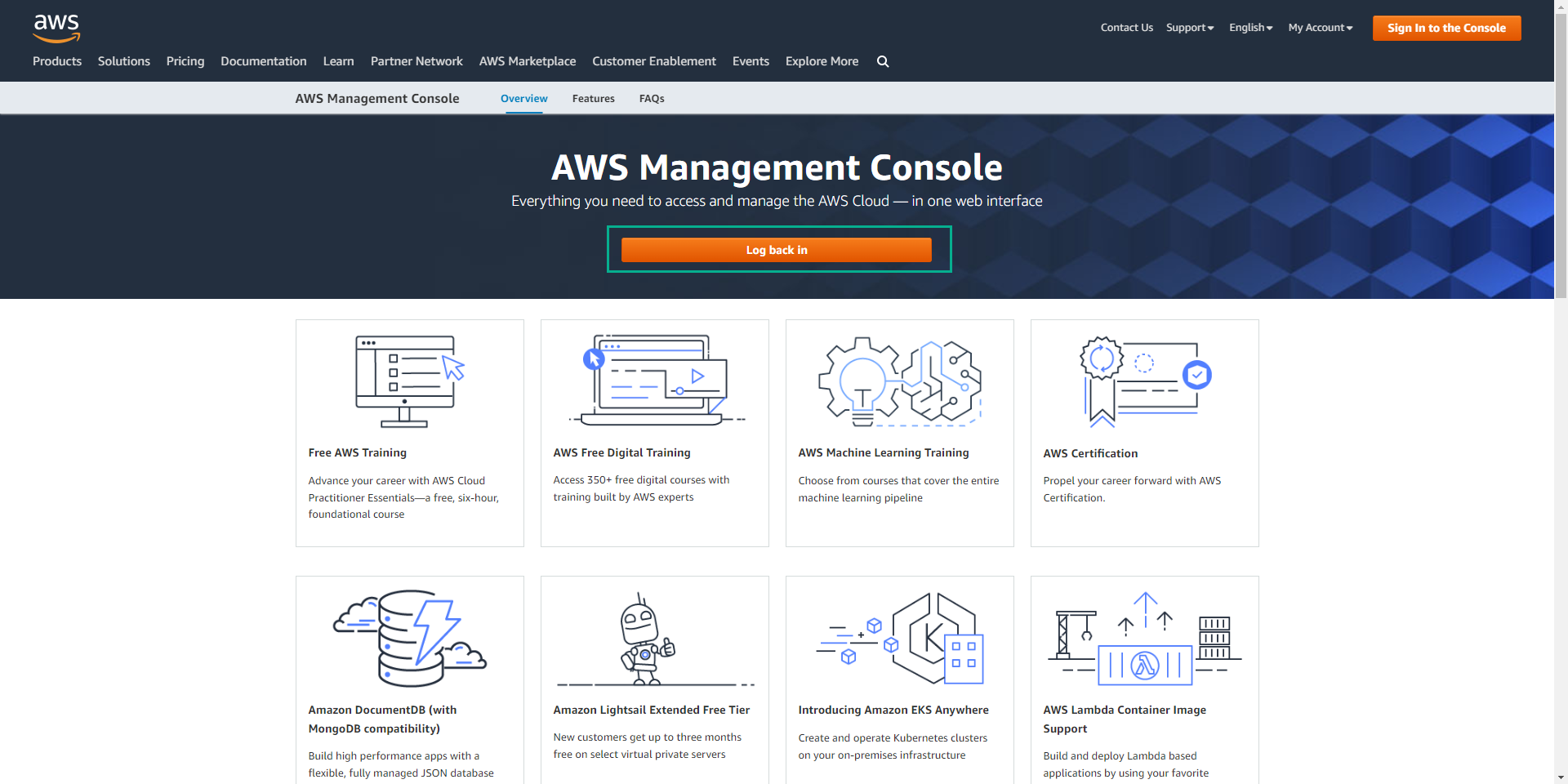Click 'Create and operate Kubernetes clusters' text
The image size is (1568, 784).
click(x=893, y=746)
